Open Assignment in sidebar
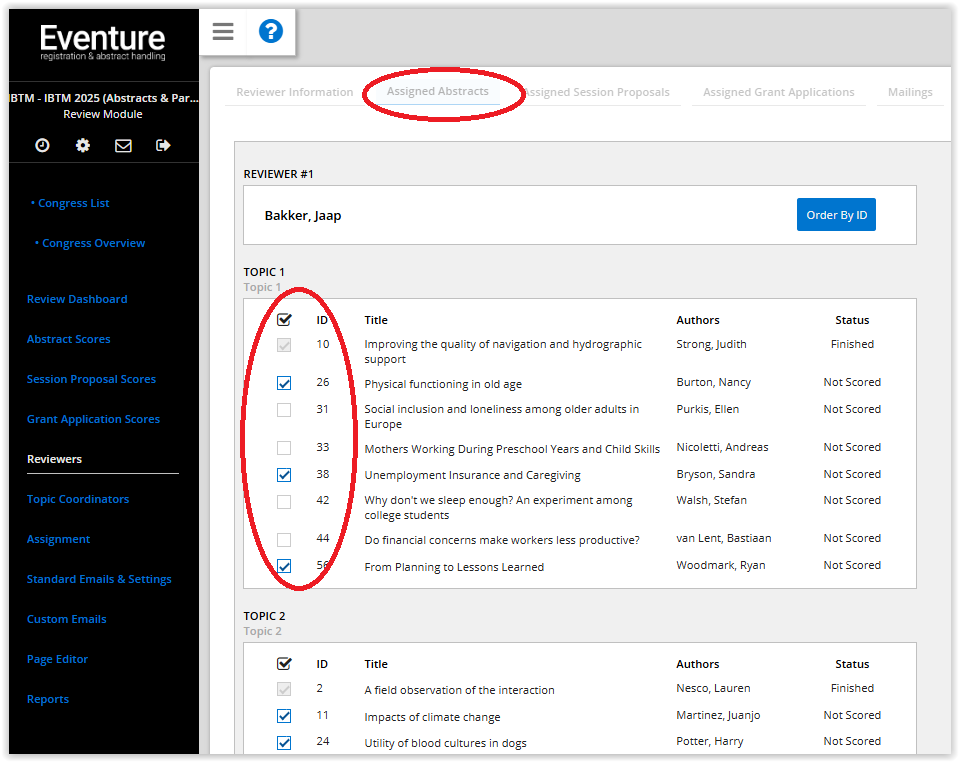 [x=58, y=539]
